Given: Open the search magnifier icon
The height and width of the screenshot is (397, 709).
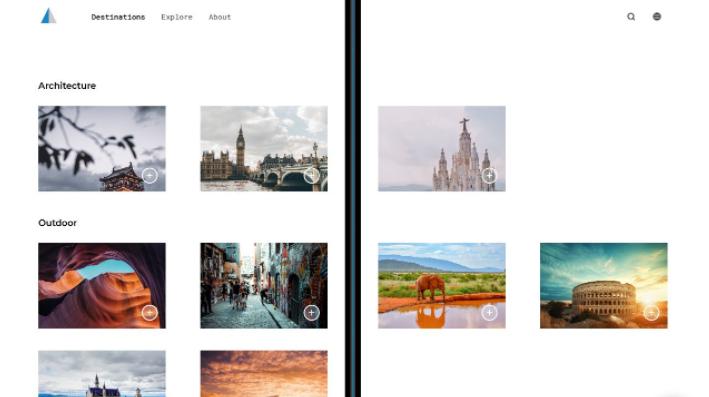Looking at the screenshot, I should pyautogui.click(x=631, y=17).
